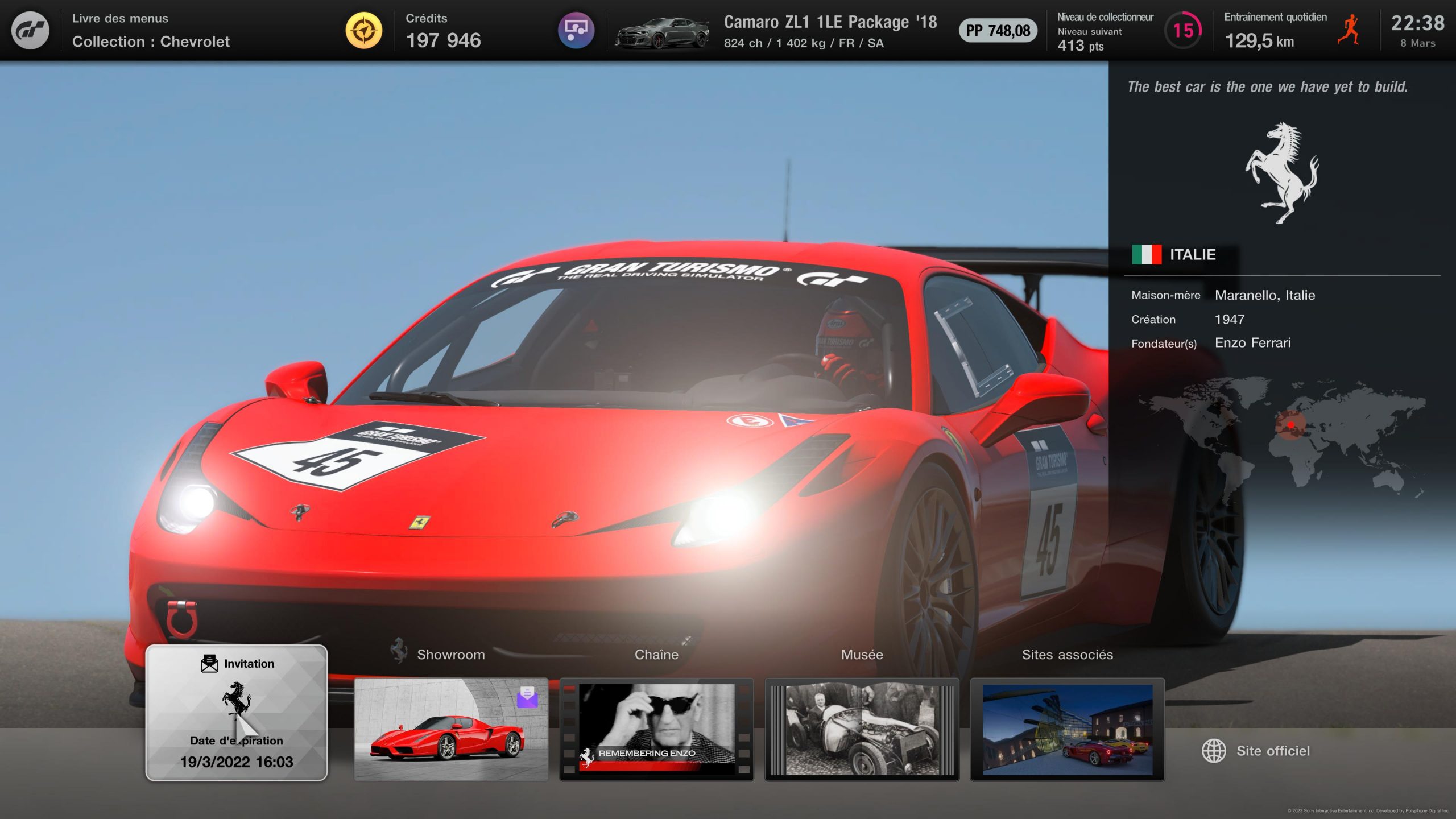Click the Site officiel link
Viewport: 1456px width, 819px height.
1272,751
